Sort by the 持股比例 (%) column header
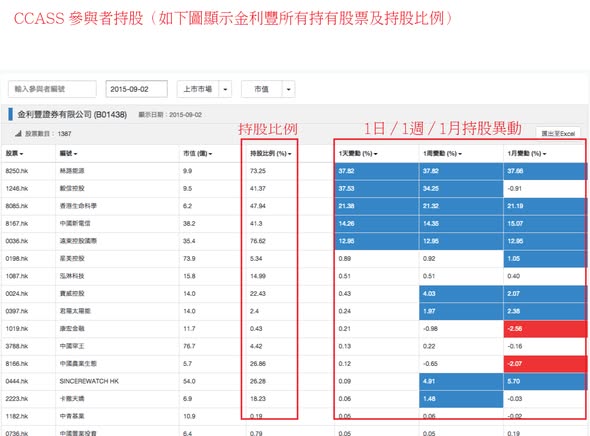This screenshot has width=590, height=436. coord(271,153)
